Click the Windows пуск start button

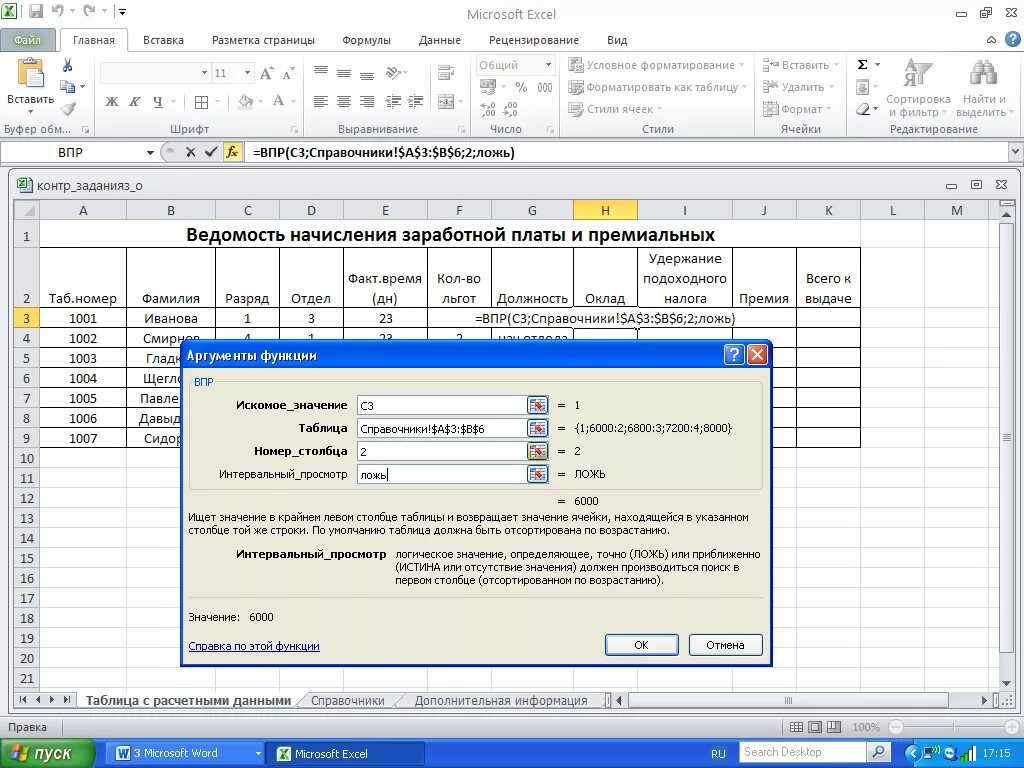[x=47, y=754]
